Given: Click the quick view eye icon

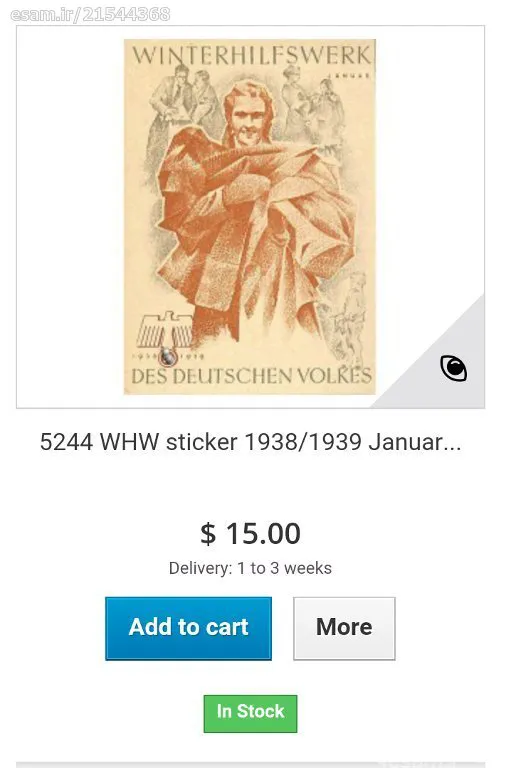Looking at the screenshot, I should [453, 368].
